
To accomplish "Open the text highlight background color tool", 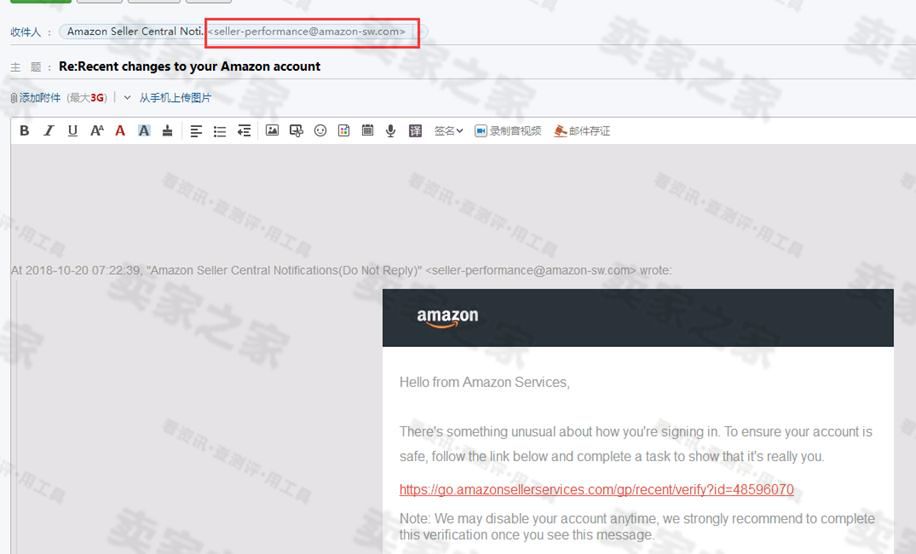I will 144,130.
